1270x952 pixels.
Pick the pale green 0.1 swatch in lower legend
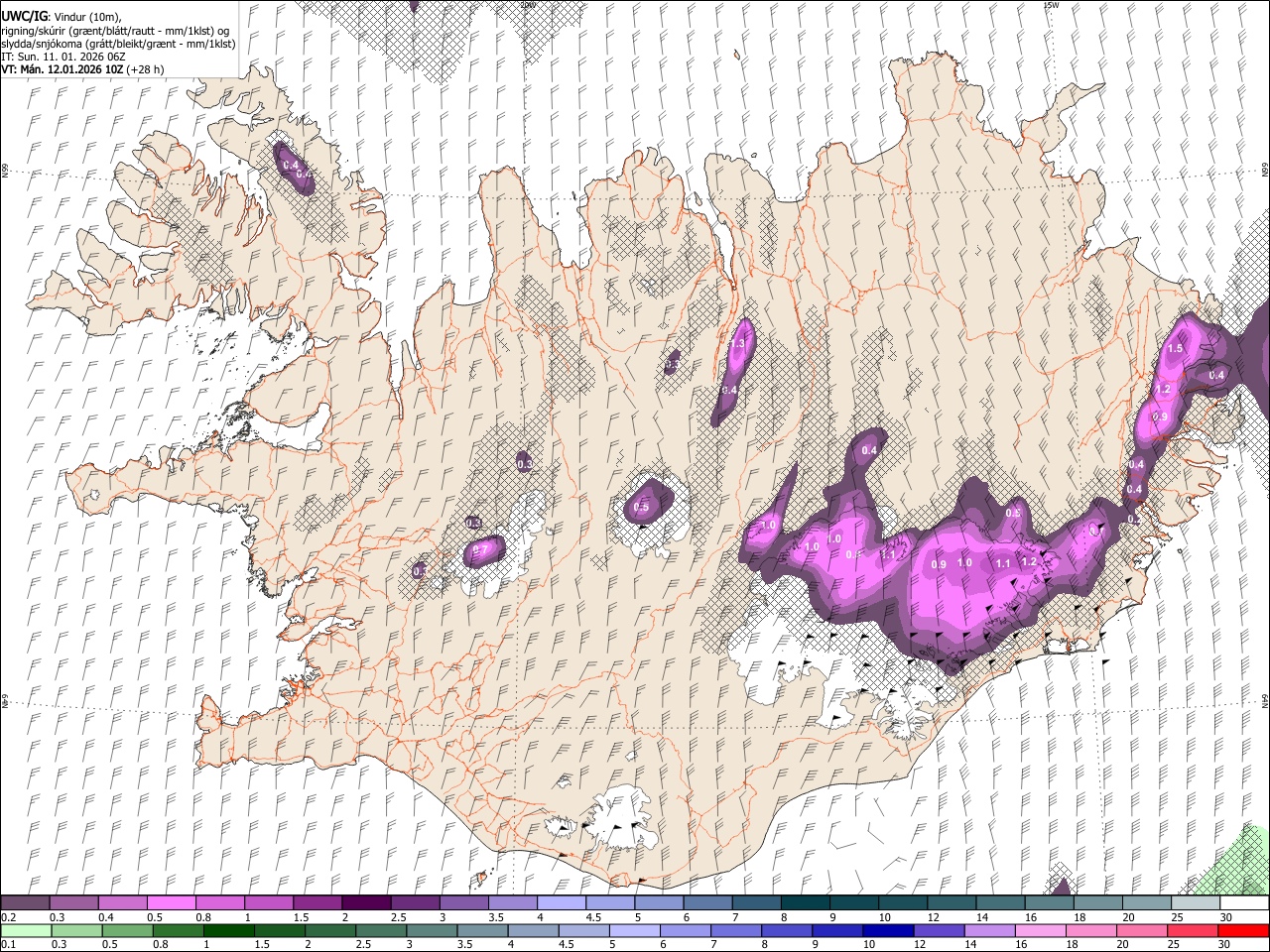coord(26,931)
